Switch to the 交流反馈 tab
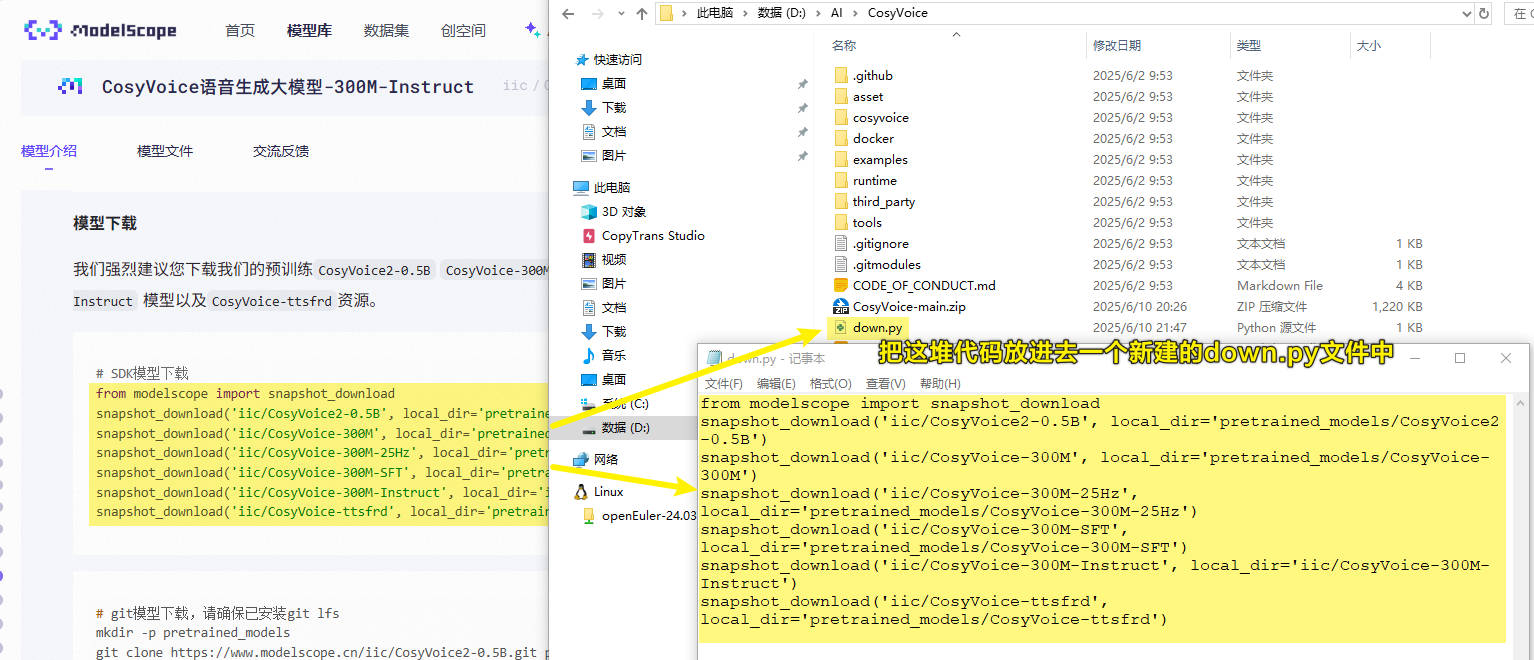Screen dimensions: 1534x660 point(281,151)
